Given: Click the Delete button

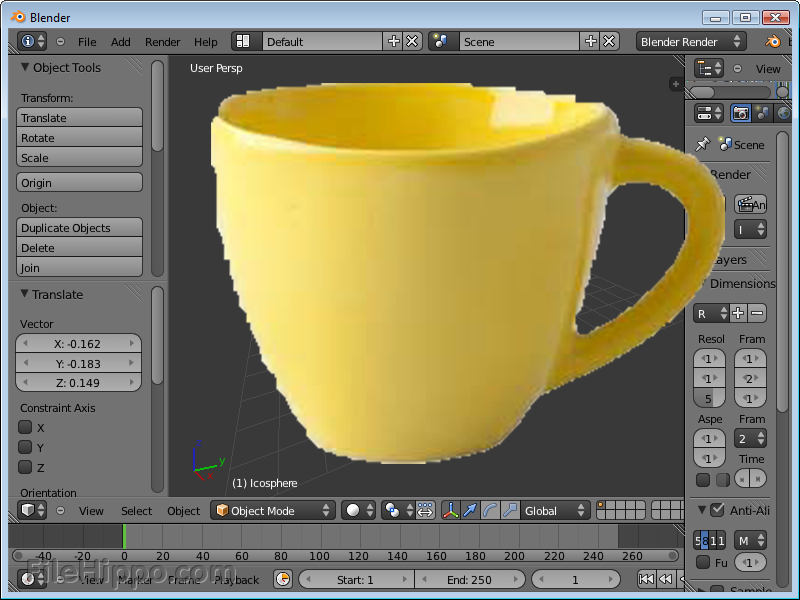Looking at the screenshot, I should point(79,247).
